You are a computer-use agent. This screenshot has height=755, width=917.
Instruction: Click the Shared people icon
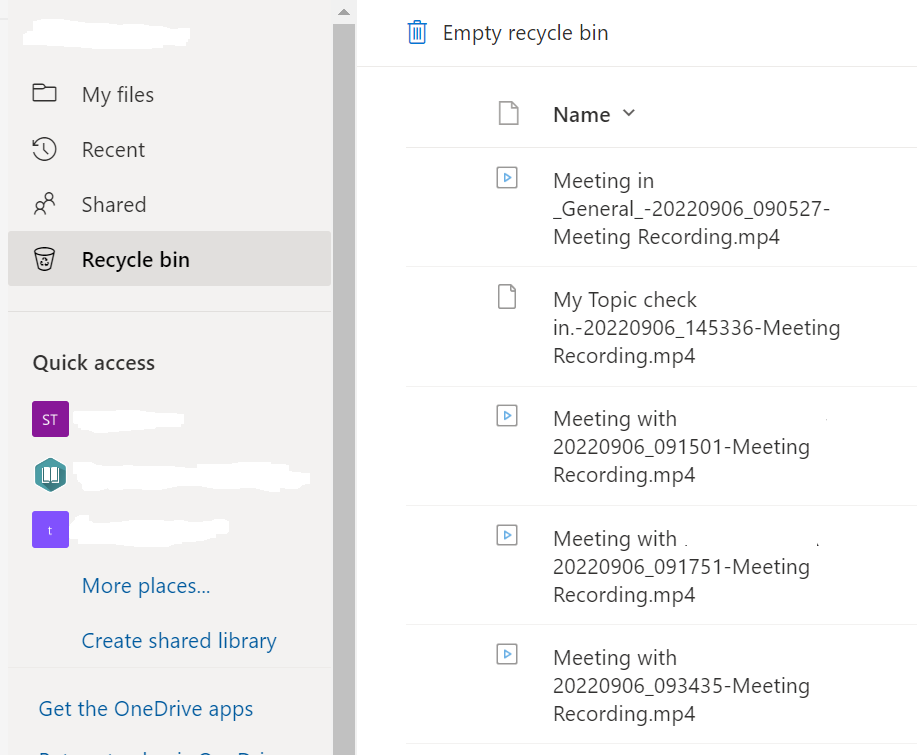[44, 205]
